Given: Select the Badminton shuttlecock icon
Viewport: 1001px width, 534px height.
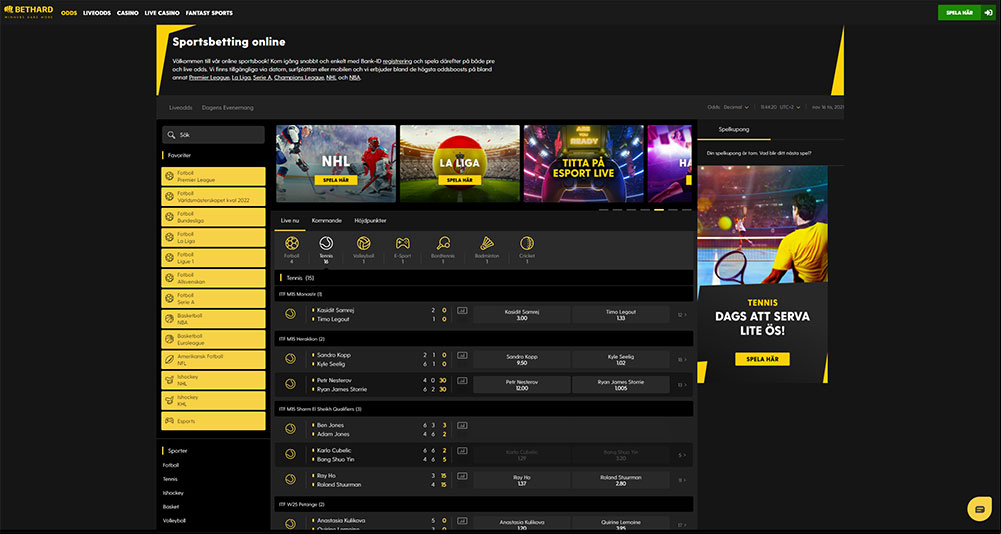Looking at the screenshot, I should click(x=487, y=243).
